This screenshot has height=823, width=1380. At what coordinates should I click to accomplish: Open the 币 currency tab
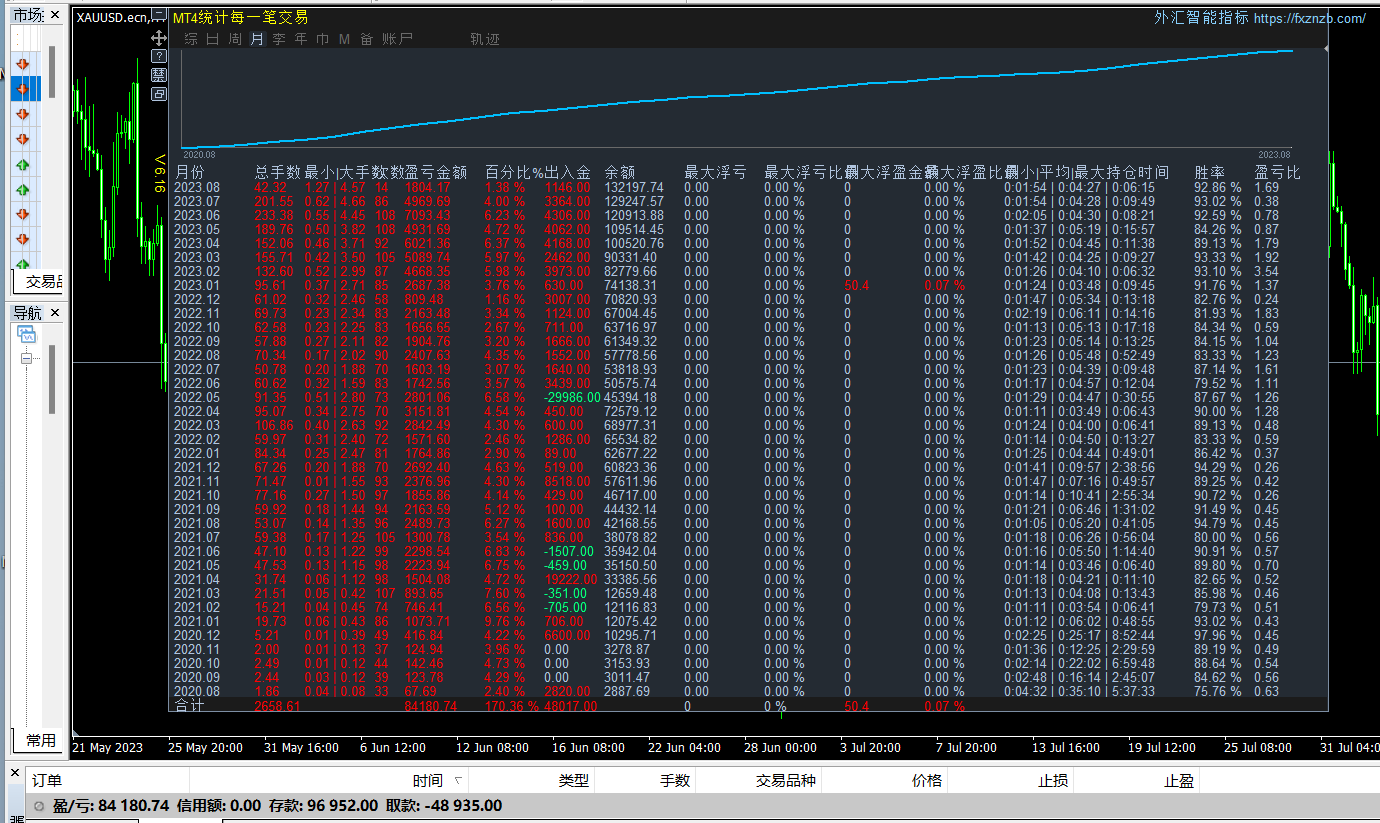coord(323,39)
